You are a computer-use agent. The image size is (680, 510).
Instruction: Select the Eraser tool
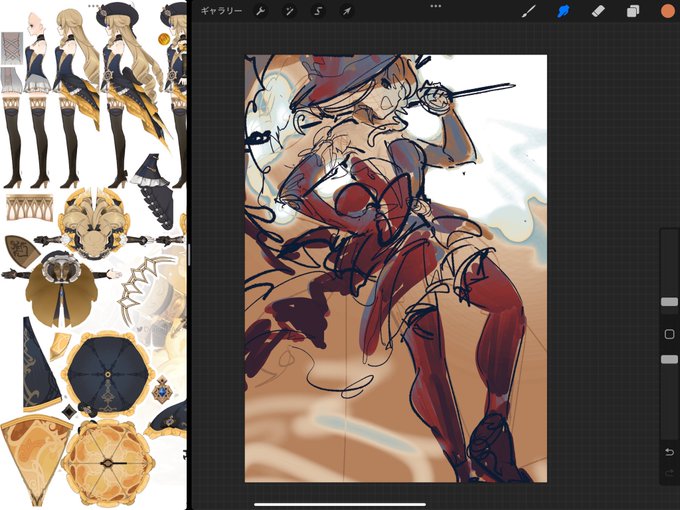pyautogui.click(x=598, y=11)
